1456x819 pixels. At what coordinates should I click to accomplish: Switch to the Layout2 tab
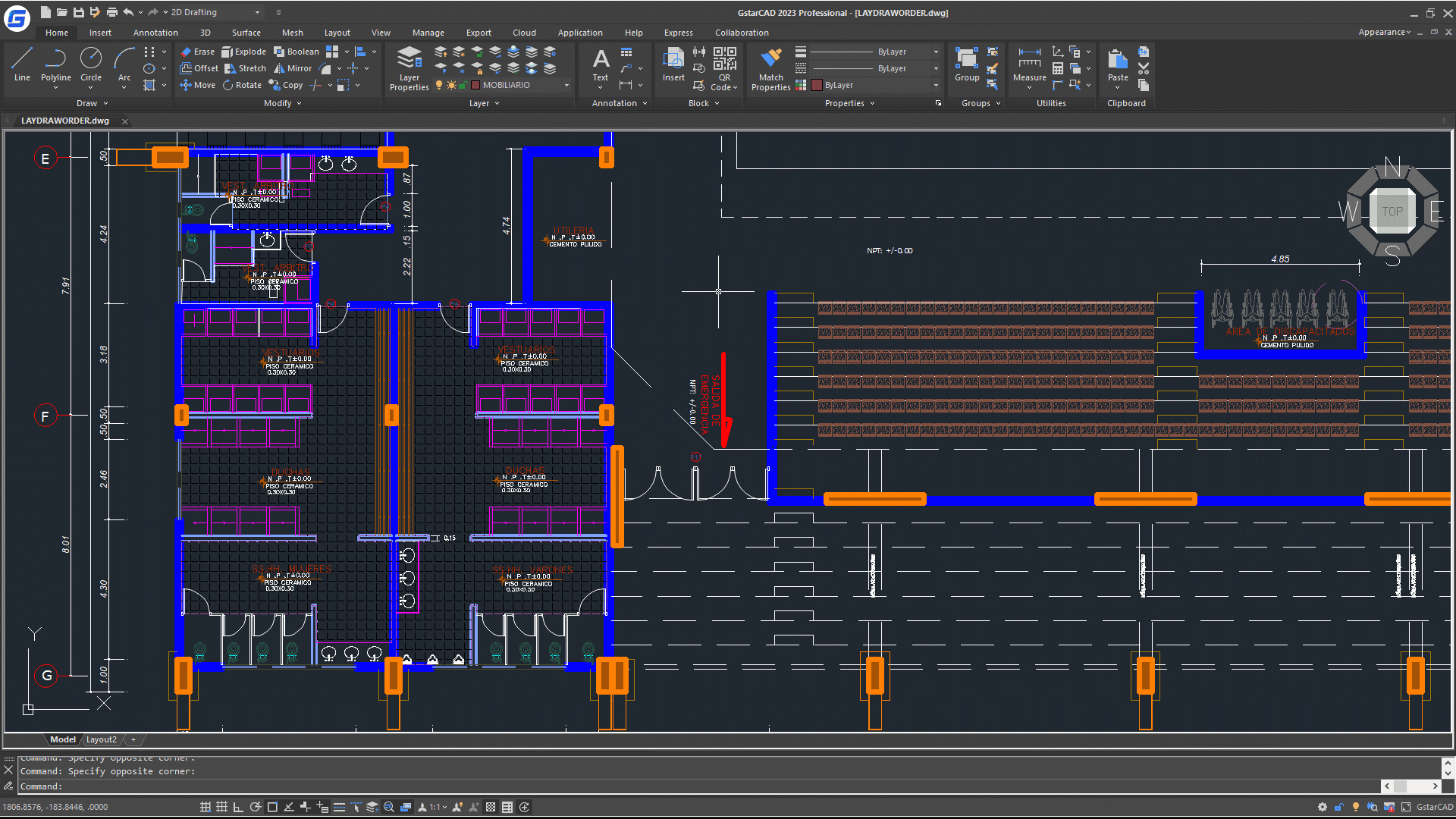point(101,739)
